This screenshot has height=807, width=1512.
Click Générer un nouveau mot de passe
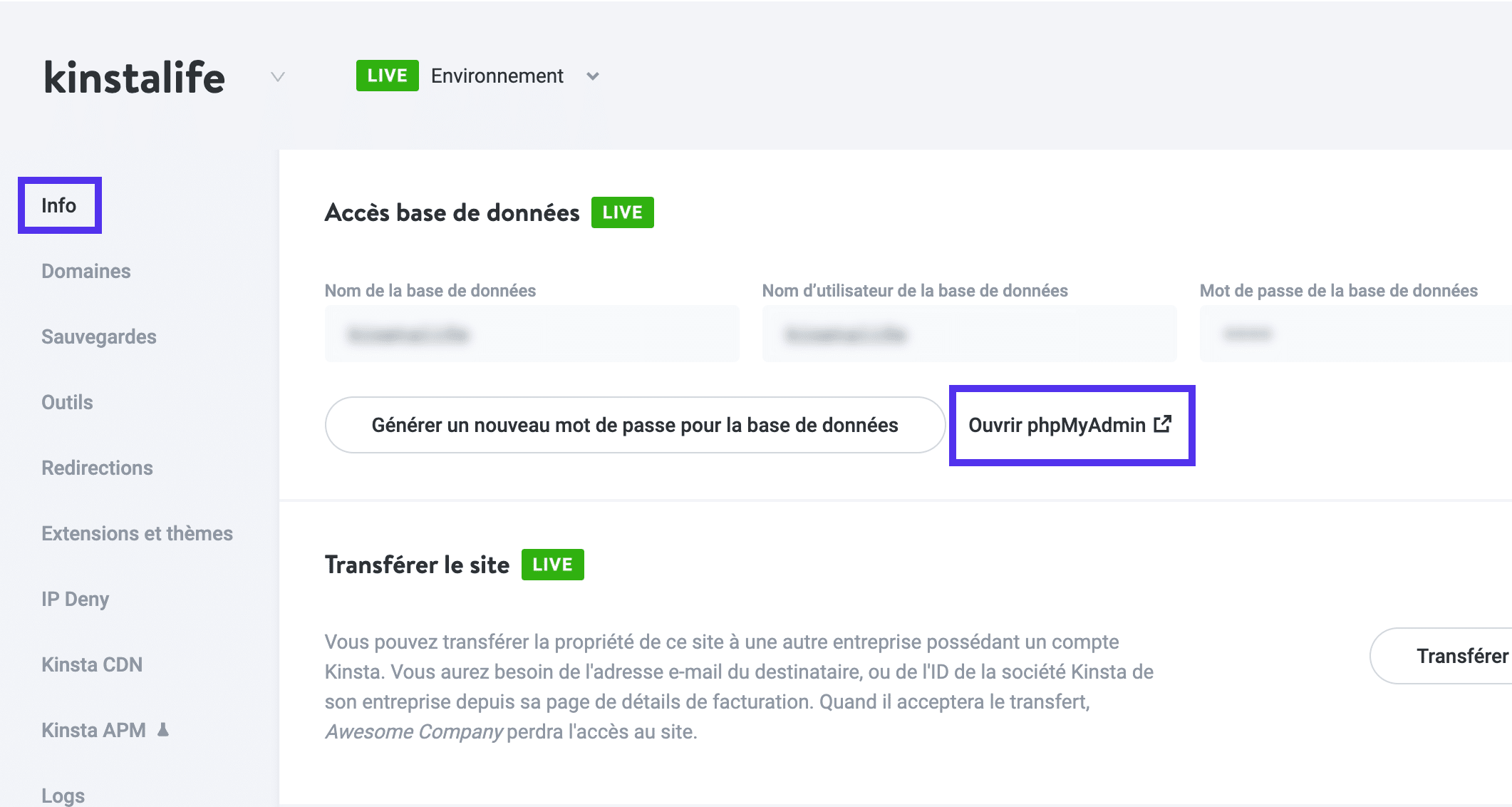[633, 424]
